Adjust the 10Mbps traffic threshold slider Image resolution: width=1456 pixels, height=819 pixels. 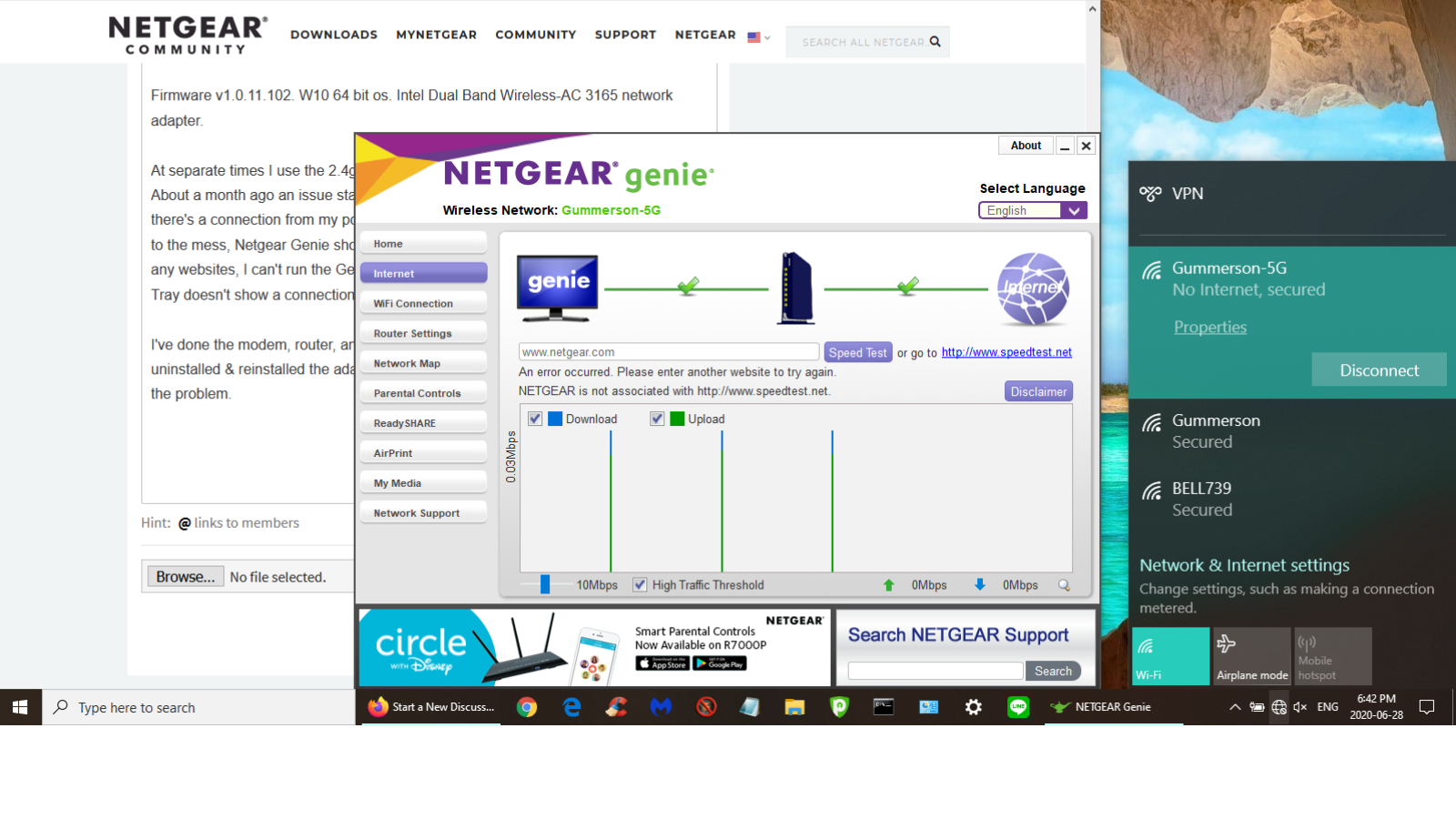(545, 584)
